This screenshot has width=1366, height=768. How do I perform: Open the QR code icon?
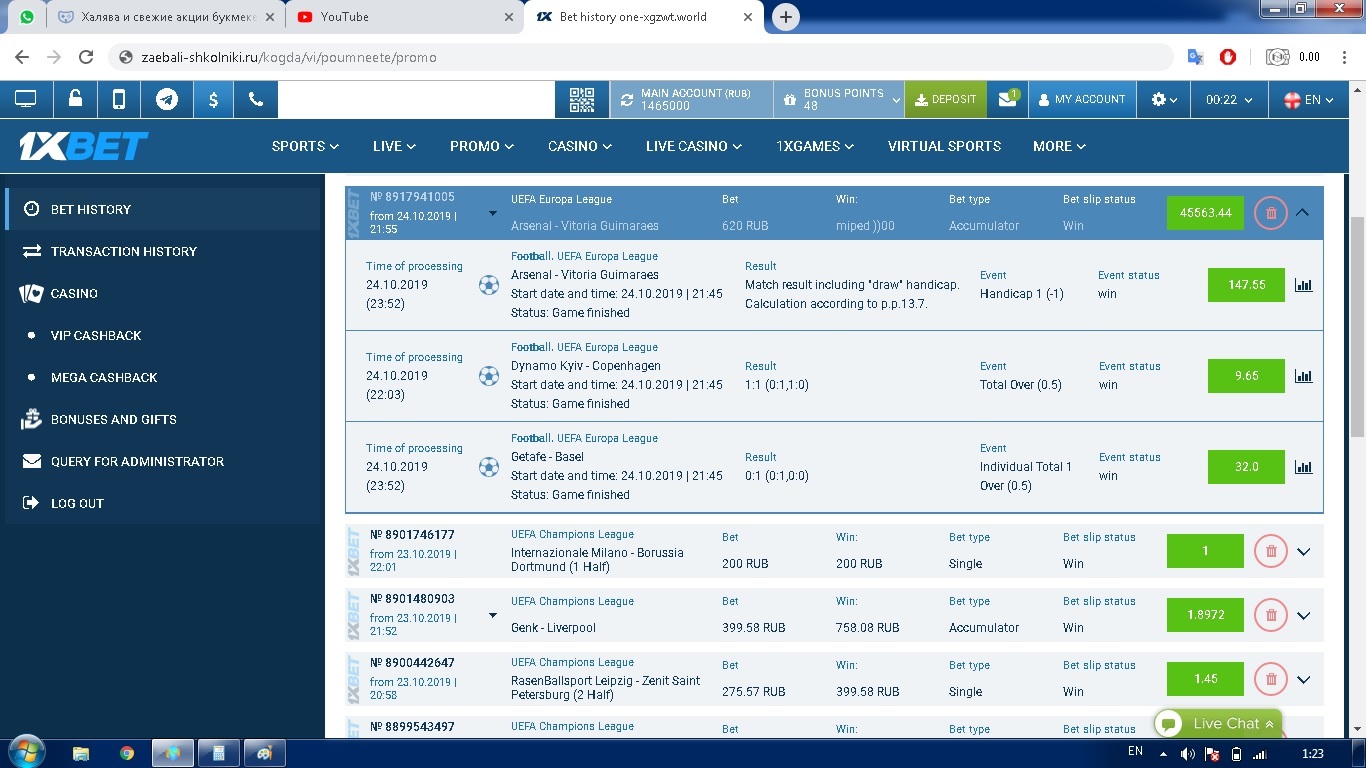581,99
